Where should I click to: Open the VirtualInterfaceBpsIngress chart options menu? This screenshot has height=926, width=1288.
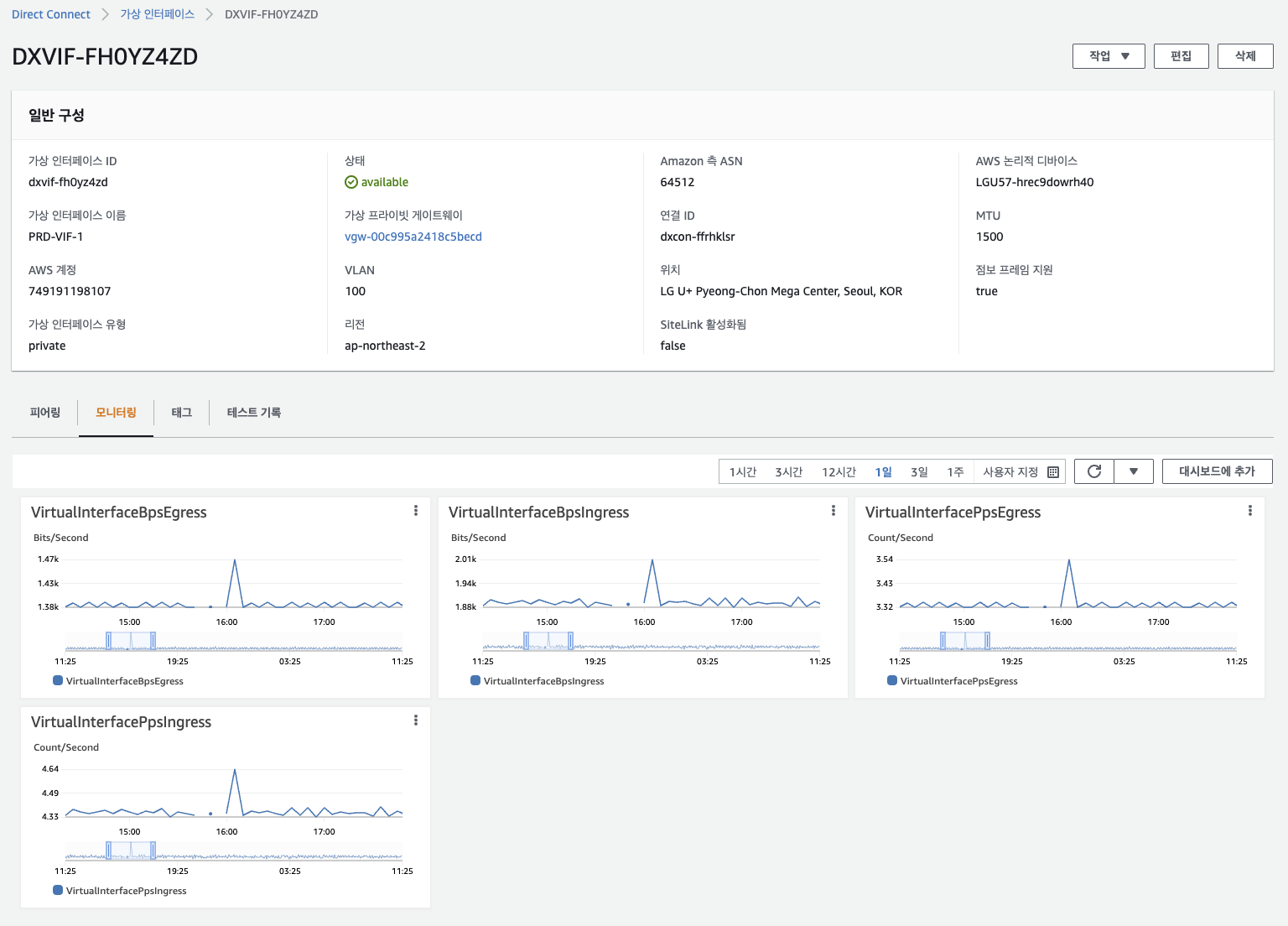point(834,511)
